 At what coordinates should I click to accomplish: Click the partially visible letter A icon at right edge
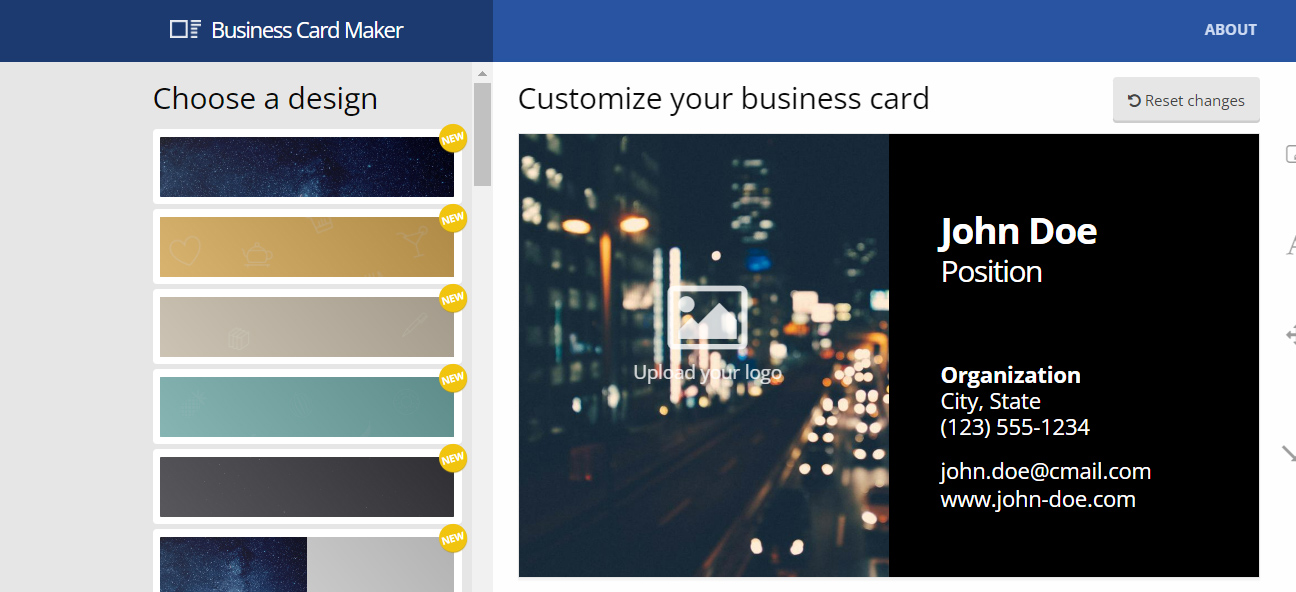coord(1290,245)
